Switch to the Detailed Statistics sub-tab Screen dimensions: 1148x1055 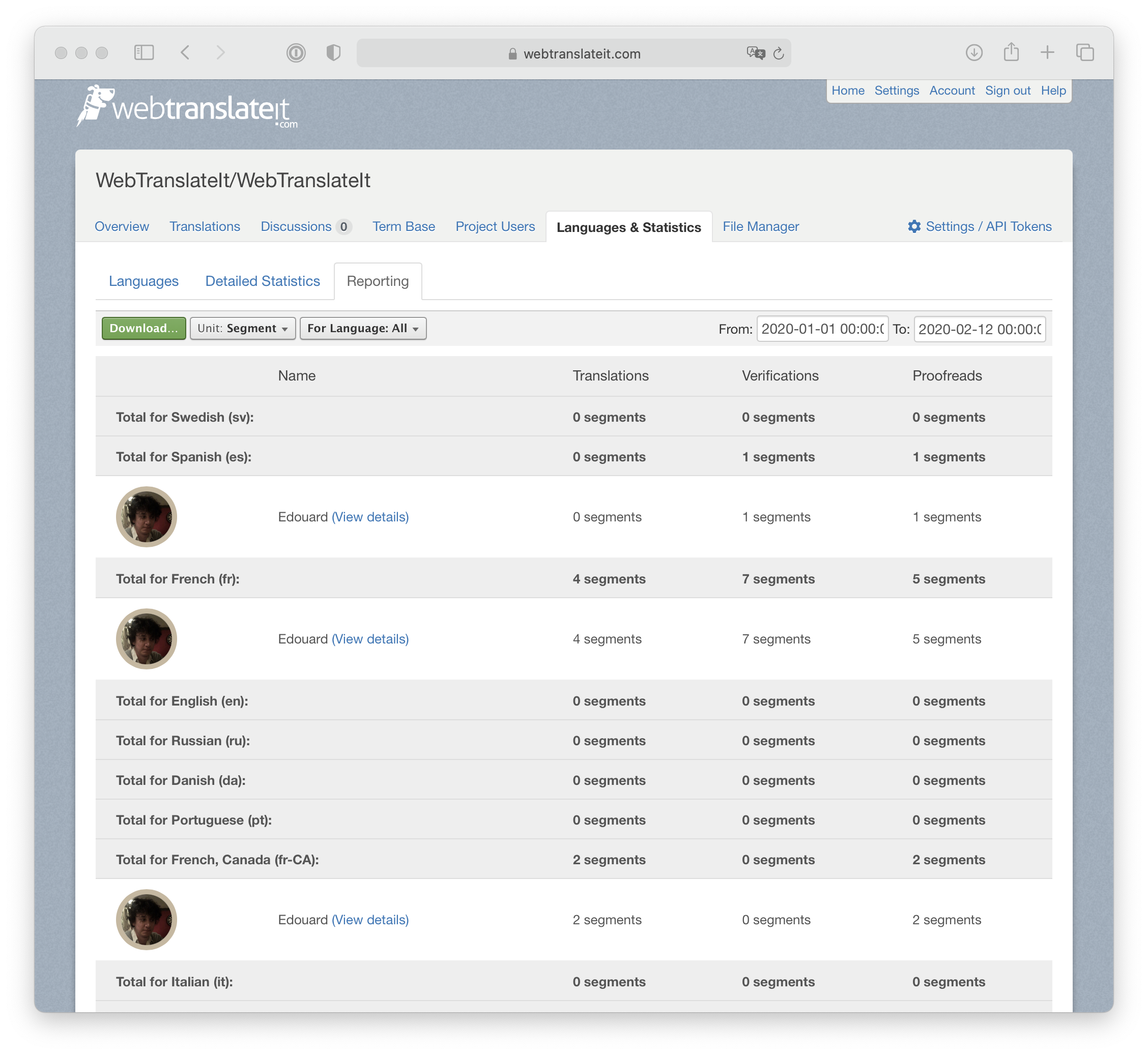pos(263,281)
